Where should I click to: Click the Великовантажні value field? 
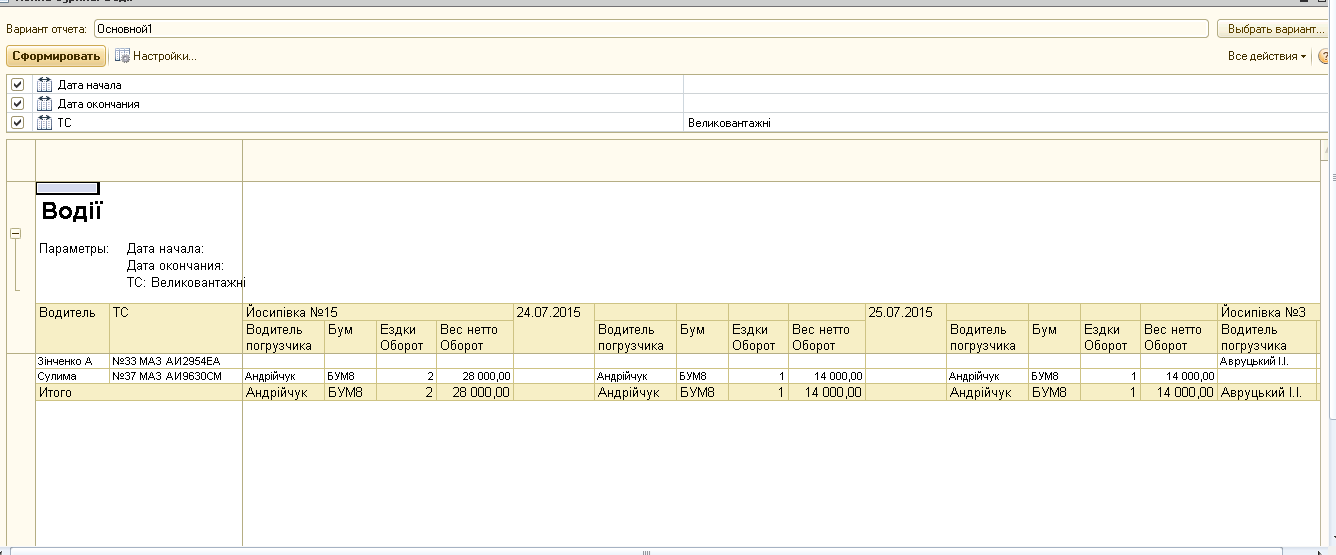pos(1005,123)
